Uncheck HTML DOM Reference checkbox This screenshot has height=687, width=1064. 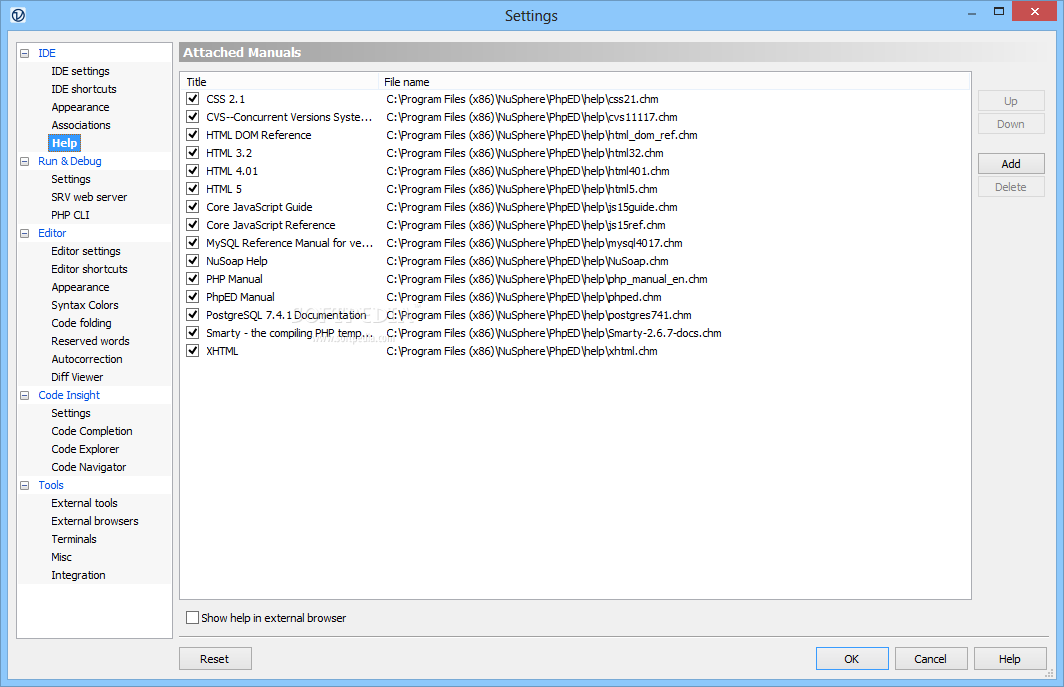pos(193,134)
